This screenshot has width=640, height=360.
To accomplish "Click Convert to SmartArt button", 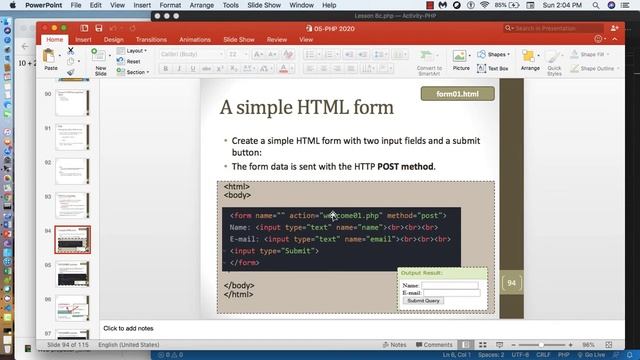I will tap(429, 62).
